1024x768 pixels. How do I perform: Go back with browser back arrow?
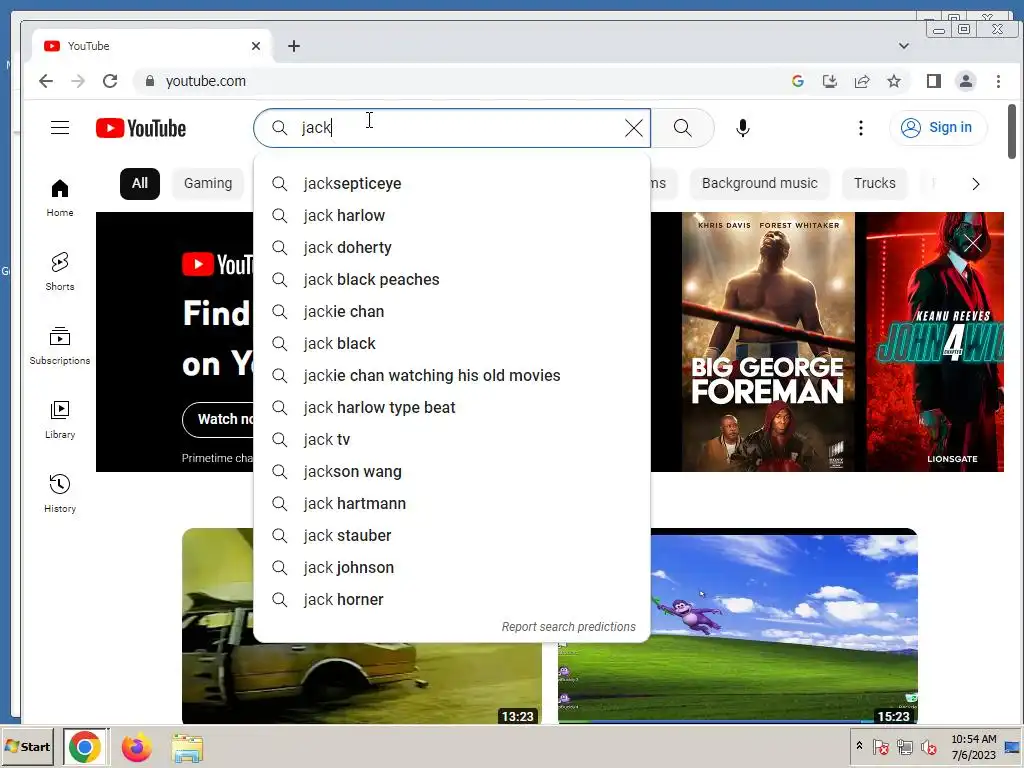pos(46,81)
